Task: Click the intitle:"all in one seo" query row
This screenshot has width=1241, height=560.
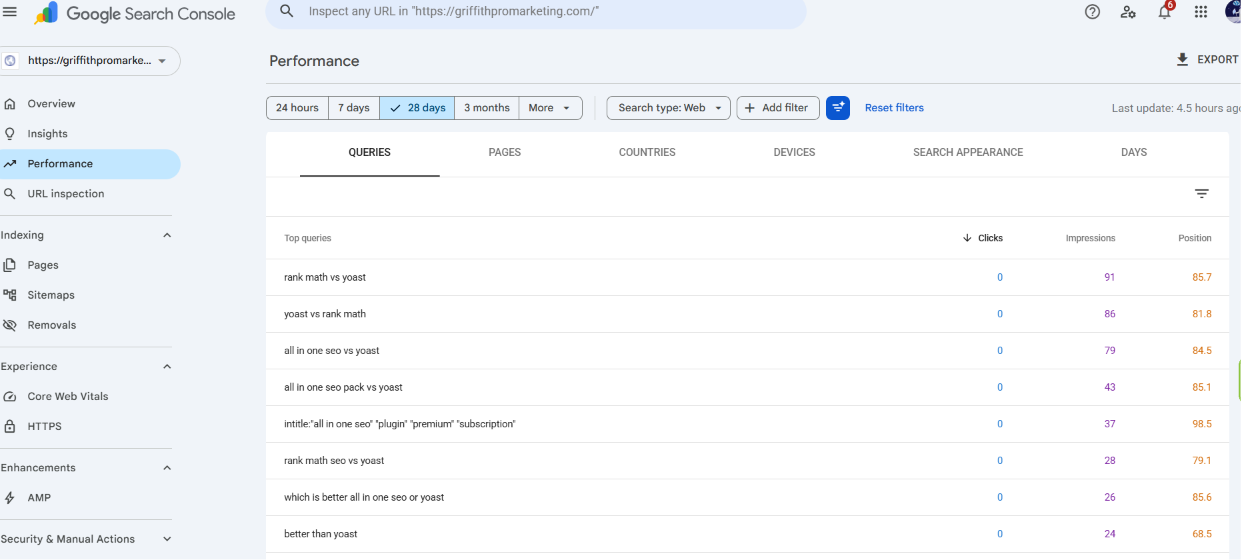Action: (x=747, y=424)
